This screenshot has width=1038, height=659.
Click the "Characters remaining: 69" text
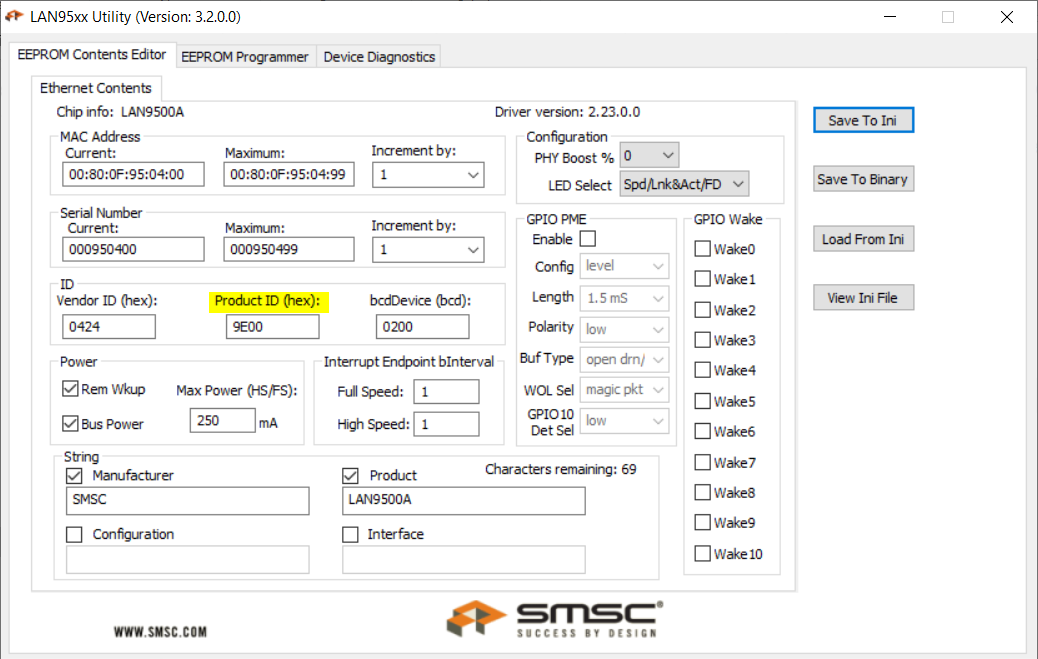click(561, 469)
